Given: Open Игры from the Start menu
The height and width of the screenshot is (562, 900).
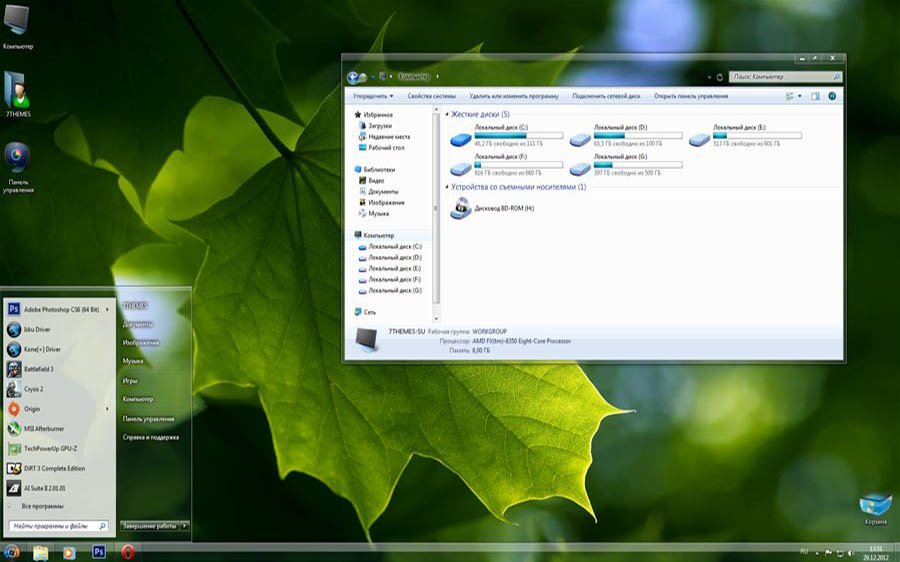Looking at the screenshot, I should 130,381.
